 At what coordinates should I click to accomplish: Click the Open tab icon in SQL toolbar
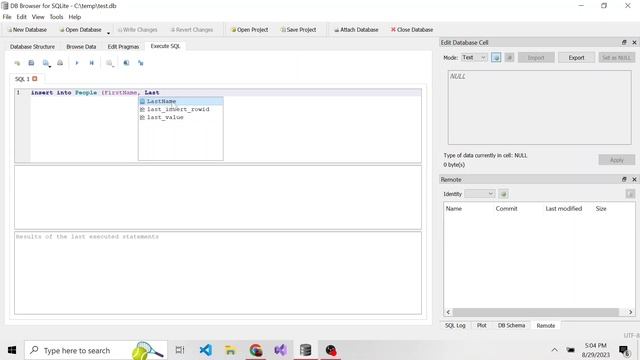click(17, 63)
